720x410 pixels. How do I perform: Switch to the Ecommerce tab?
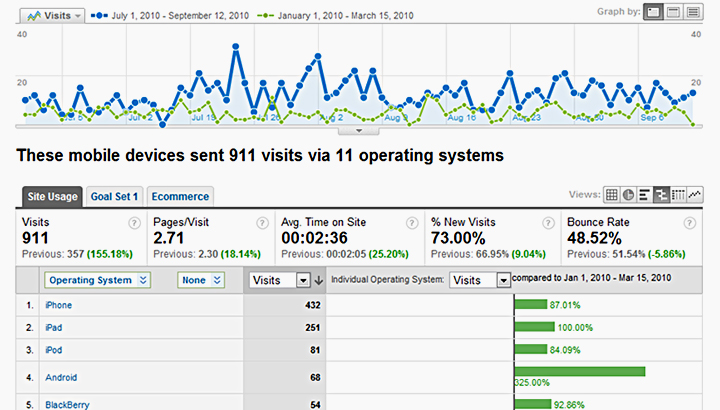[x=180, y=197]
